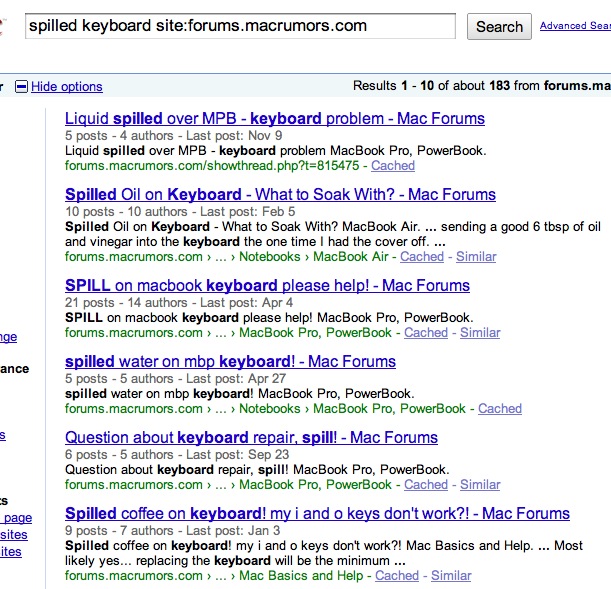Click snippet 'sending a good 6 tbsp of oil'
611x589 pixels.
[521, 227]
